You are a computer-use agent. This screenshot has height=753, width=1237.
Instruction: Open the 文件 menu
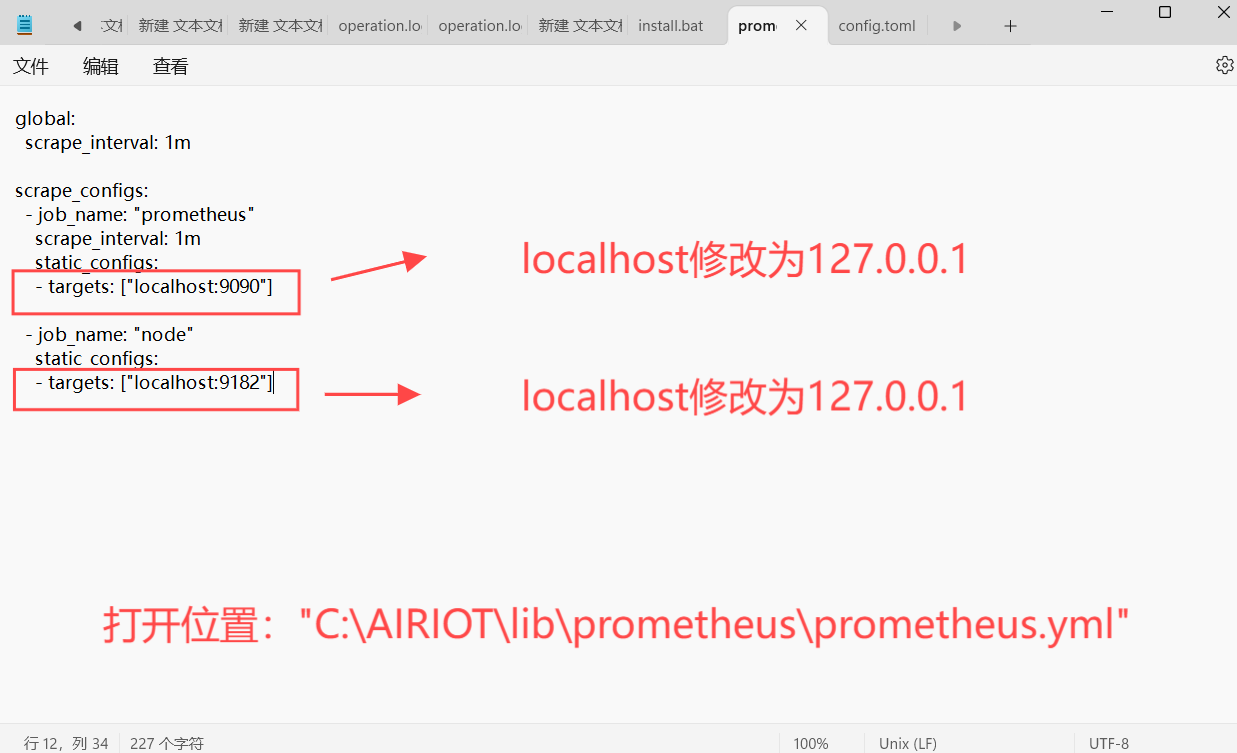click(31, 66)
